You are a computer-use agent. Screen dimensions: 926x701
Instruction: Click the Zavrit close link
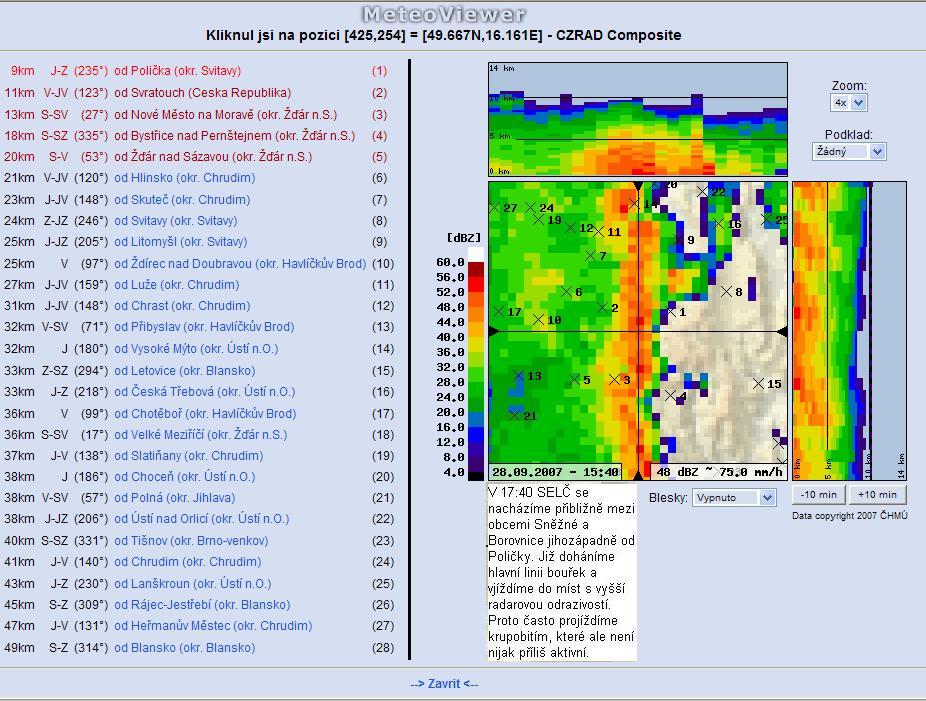pos(444,683)
